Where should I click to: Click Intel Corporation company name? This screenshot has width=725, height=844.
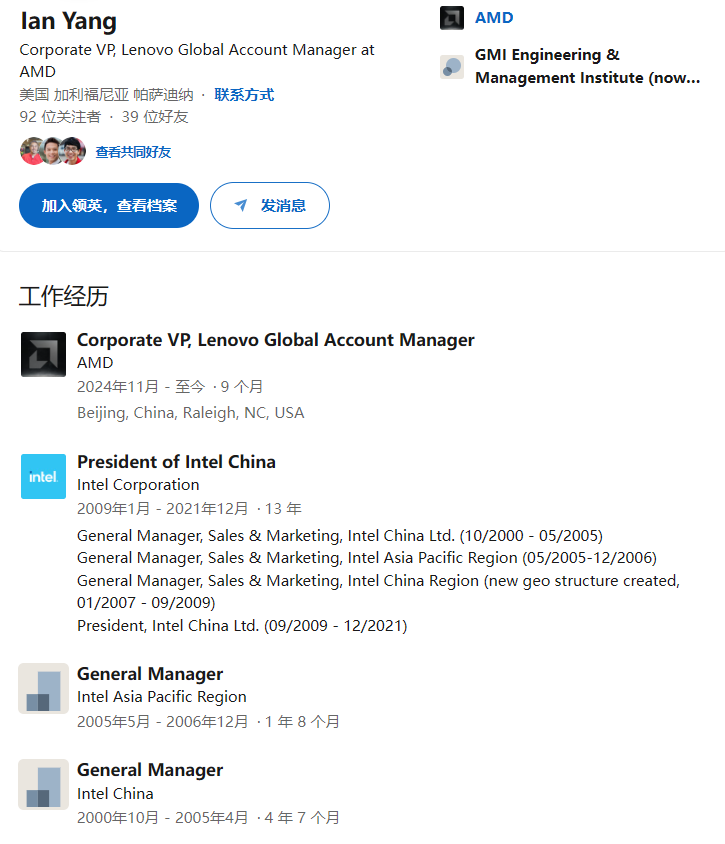pyautogui.click(x=138, y=485)
